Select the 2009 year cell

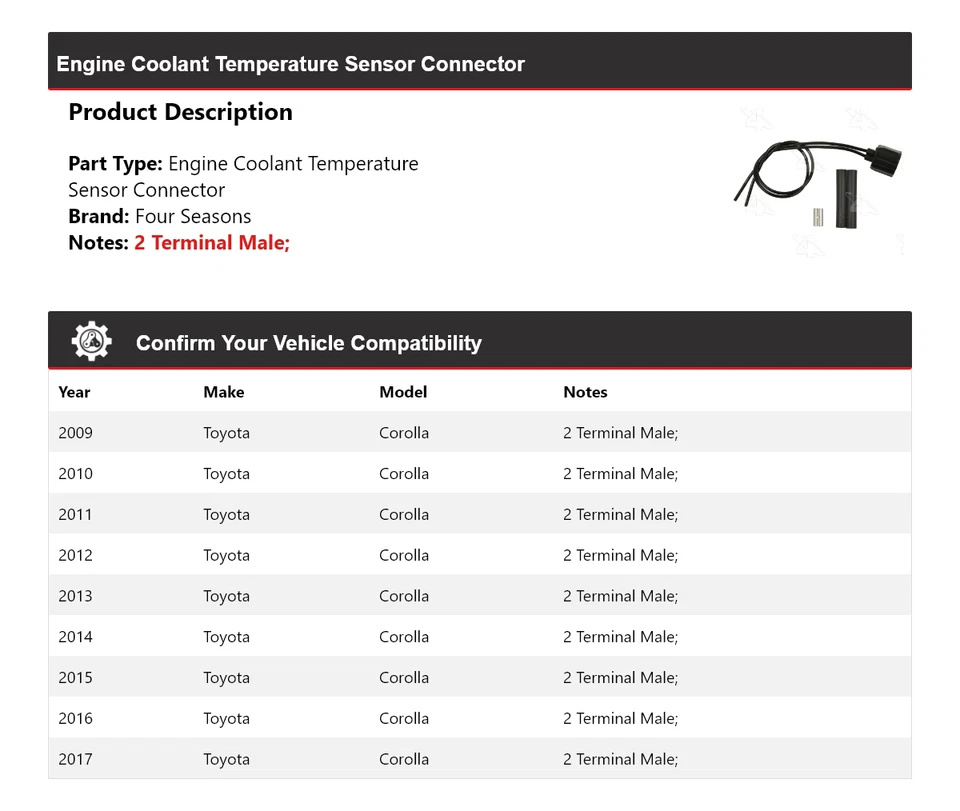75,433
